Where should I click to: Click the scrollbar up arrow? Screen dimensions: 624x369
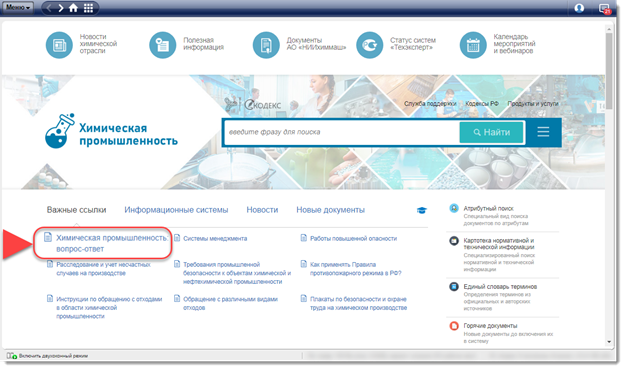point(609,29)
